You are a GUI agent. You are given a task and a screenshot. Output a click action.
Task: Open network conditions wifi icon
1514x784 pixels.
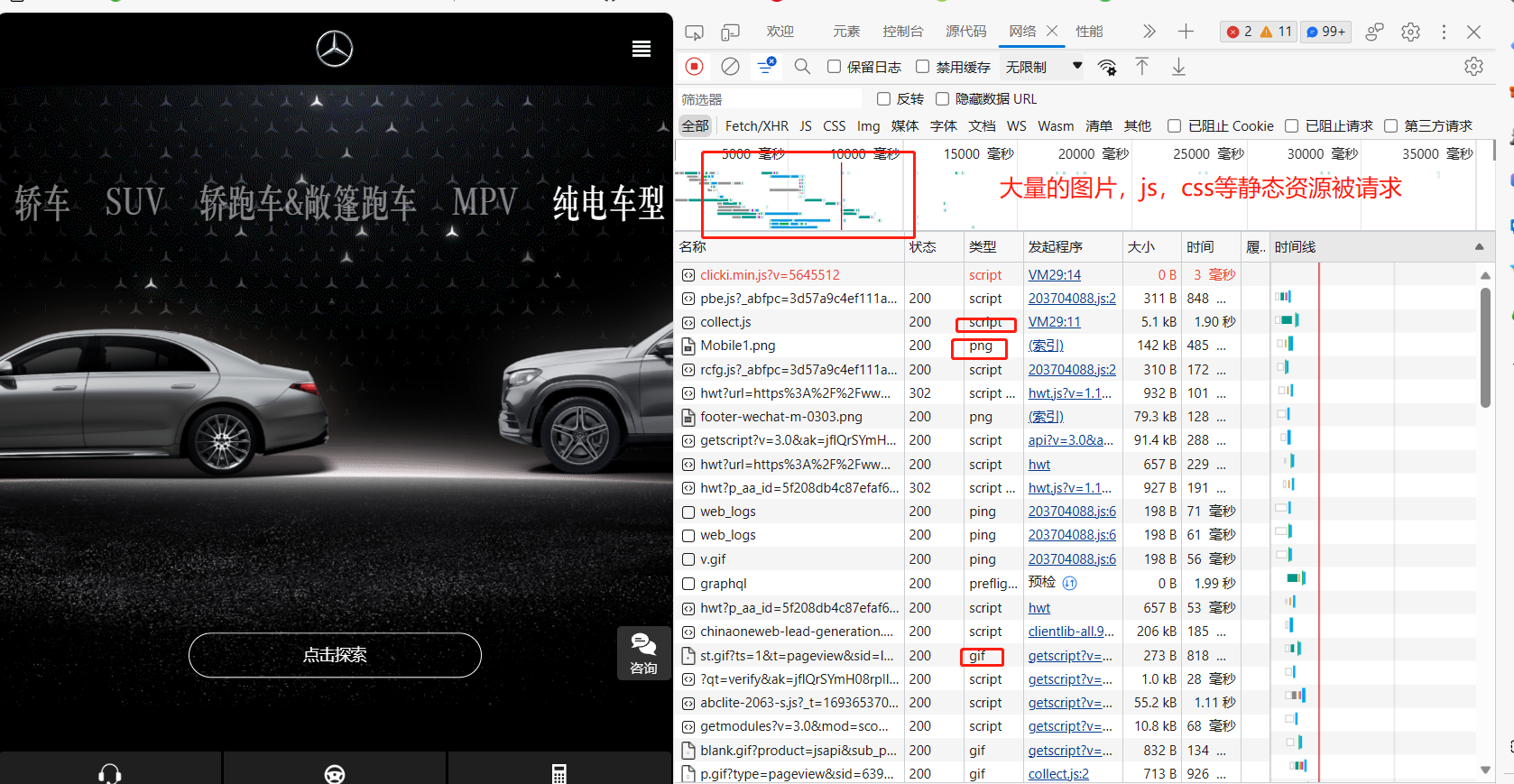point(1107,67)
